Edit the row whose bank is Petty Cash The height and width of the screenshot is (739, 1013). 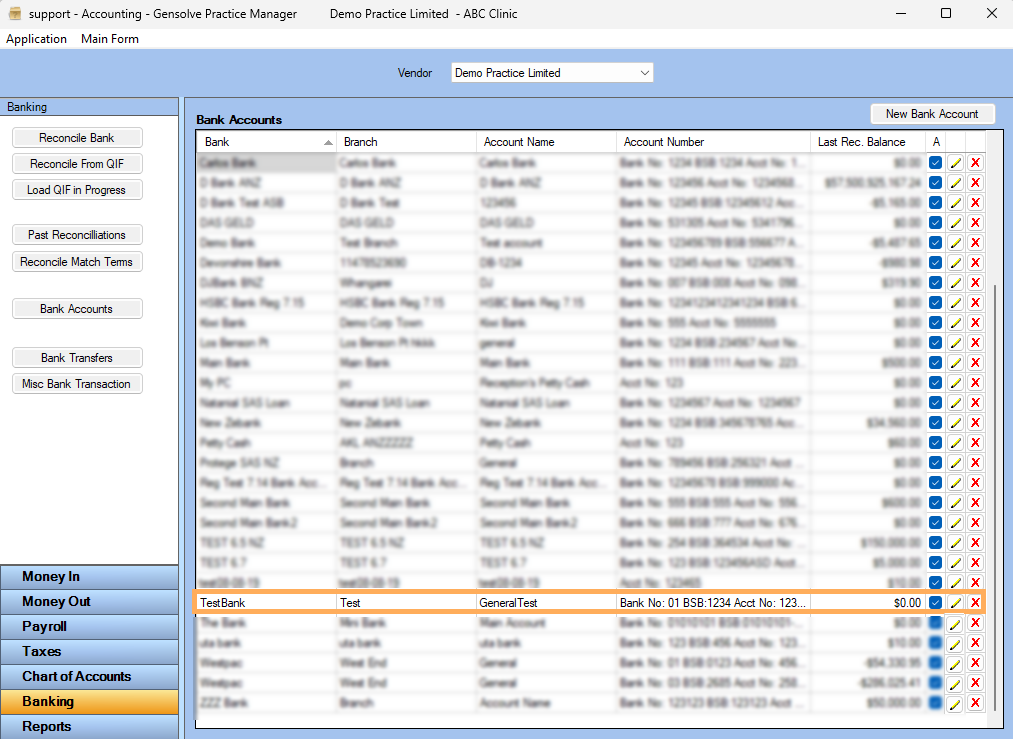956,442
